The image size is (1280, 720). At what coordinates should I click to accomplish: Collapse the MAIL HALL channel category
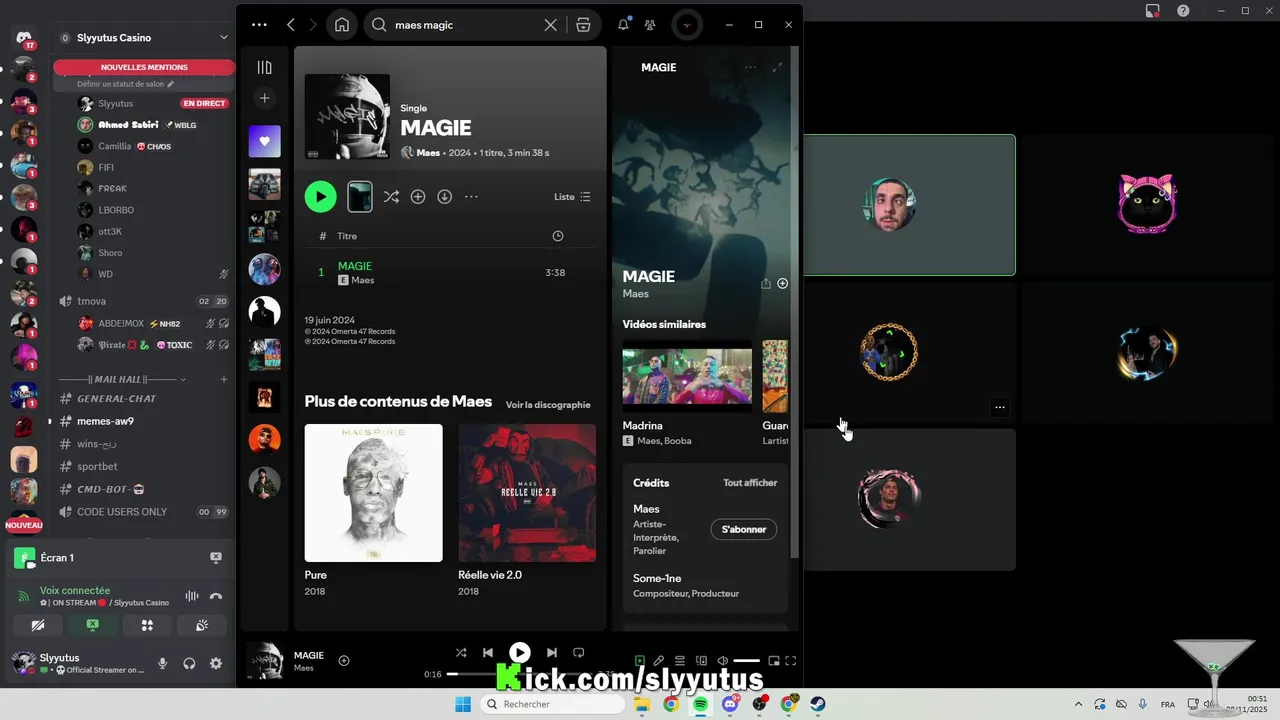point(117,380)
